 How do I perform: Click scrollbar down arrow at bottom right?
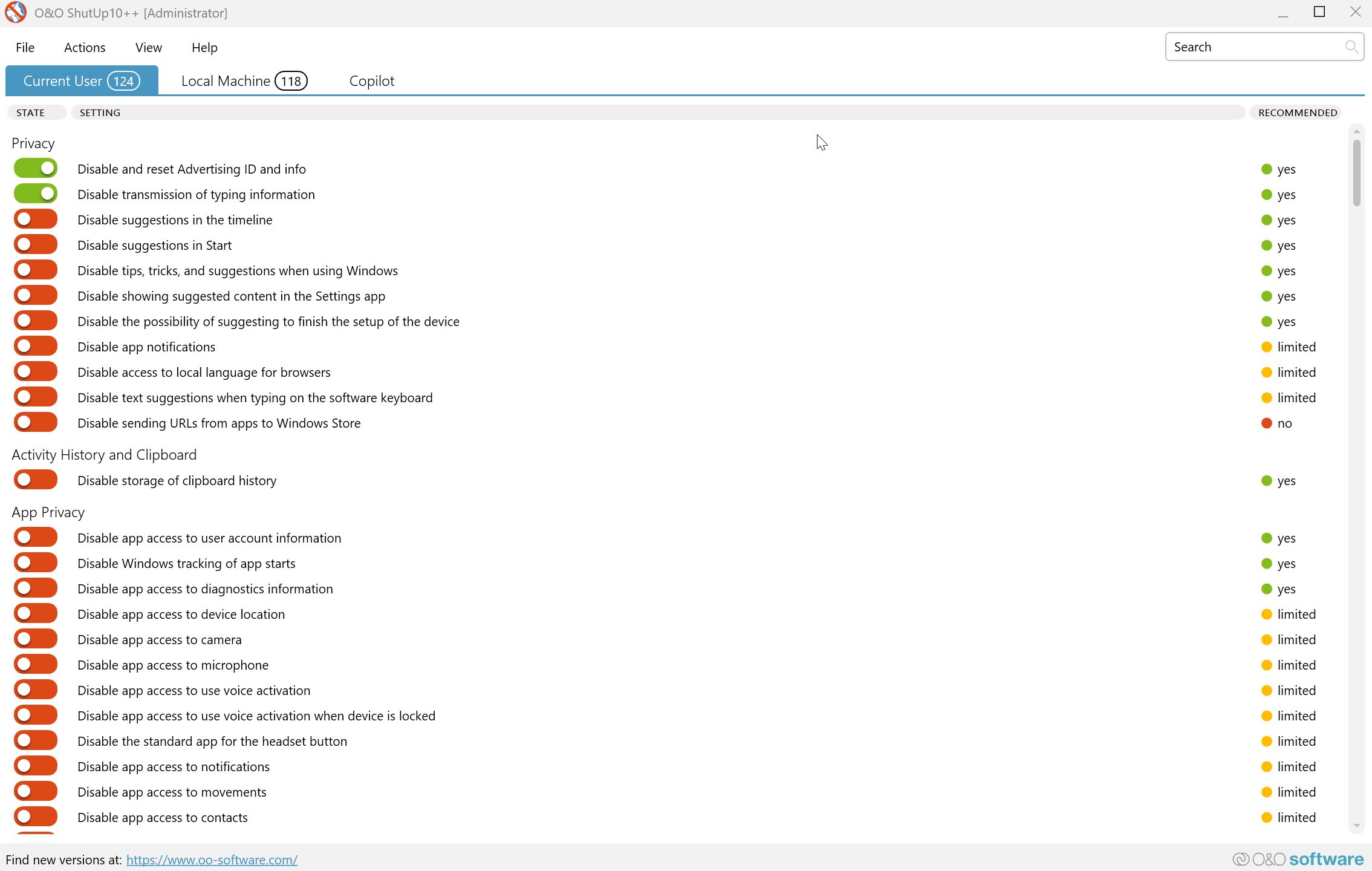pyautogui.click(x=1356, y=826)
